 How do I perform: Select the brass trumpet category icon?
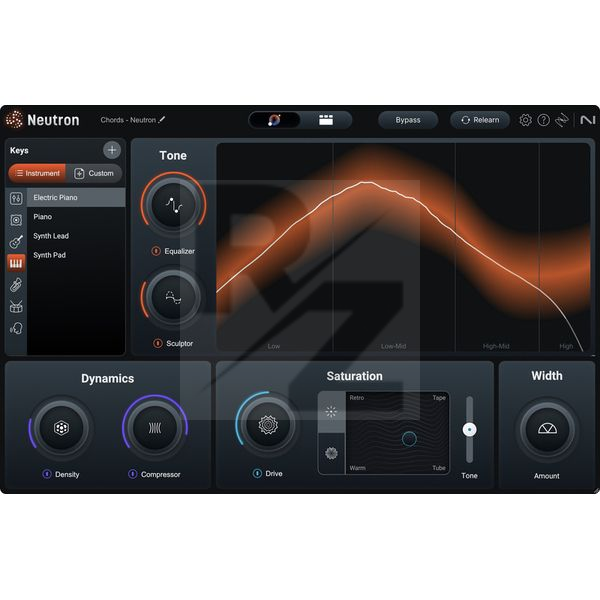click(x=16, y=285)
